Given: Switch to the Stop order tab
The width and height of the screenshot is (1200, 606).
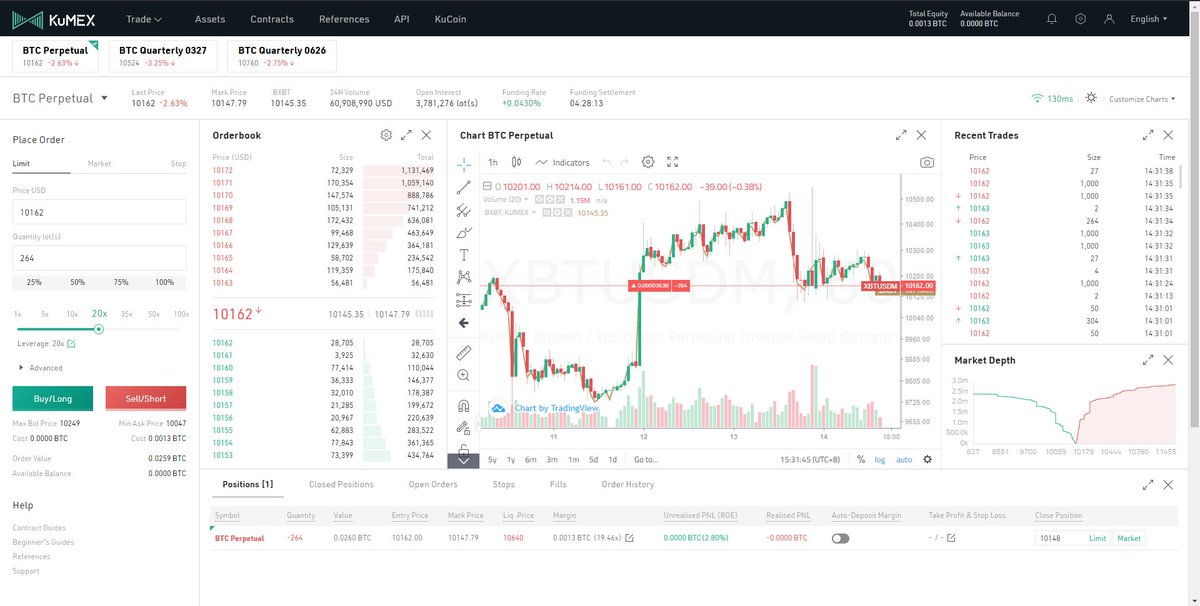Looking at the screenshot, I should pos(178,163).
